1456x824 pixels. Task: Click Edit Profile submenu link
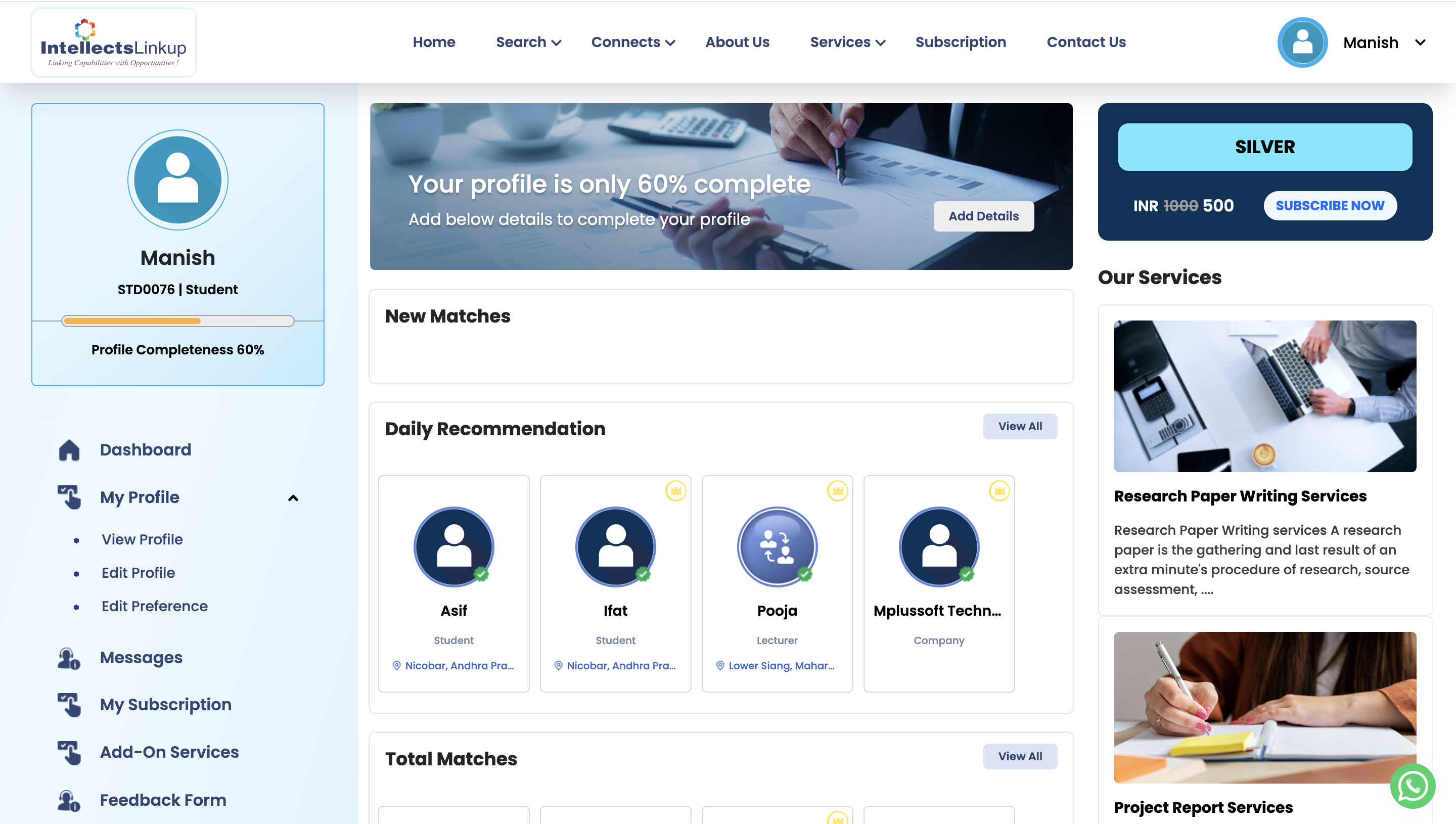tap(138, 573)
